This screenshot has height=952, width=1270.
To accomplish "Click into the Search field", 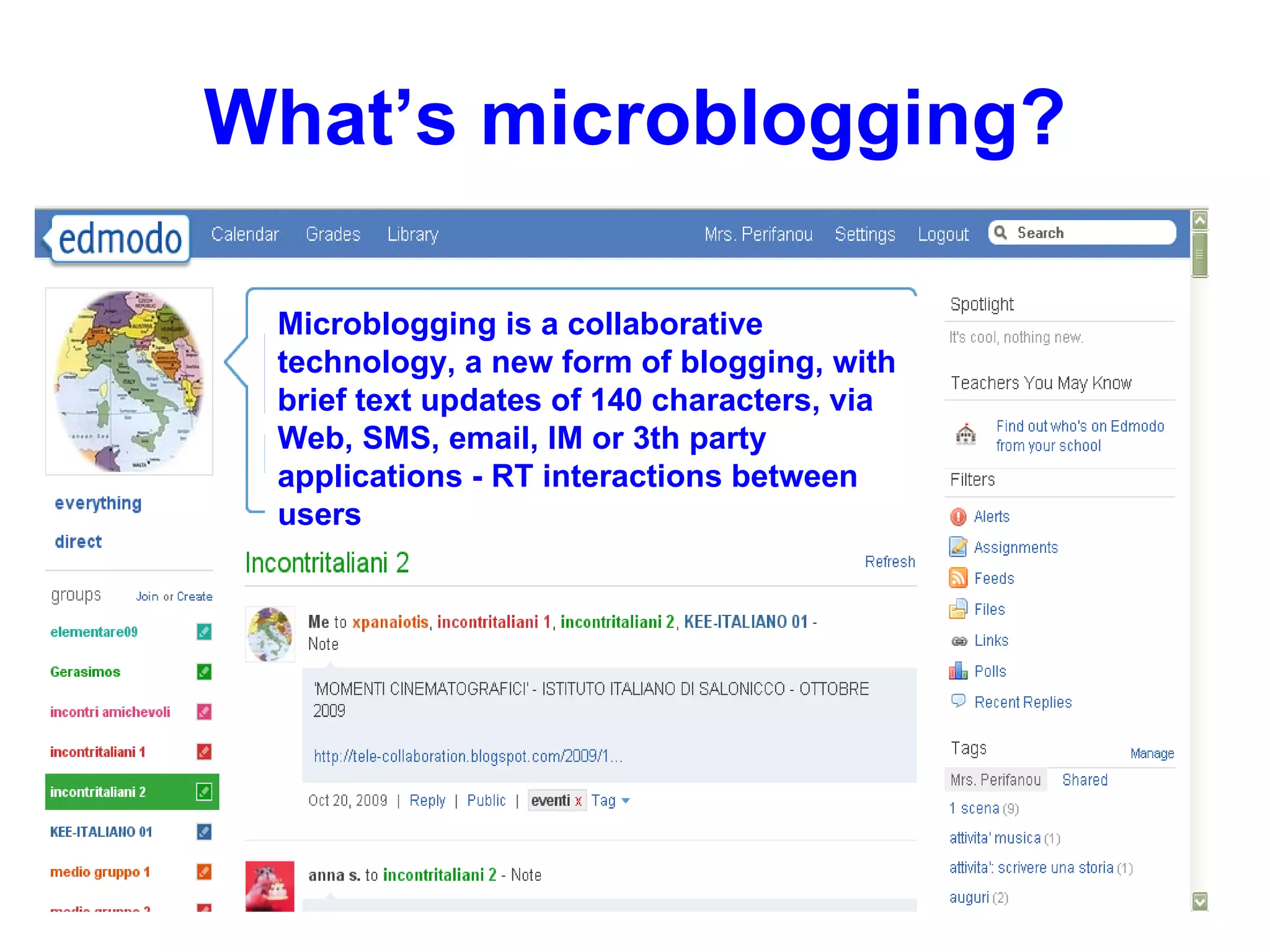I will coord(1082,232).
